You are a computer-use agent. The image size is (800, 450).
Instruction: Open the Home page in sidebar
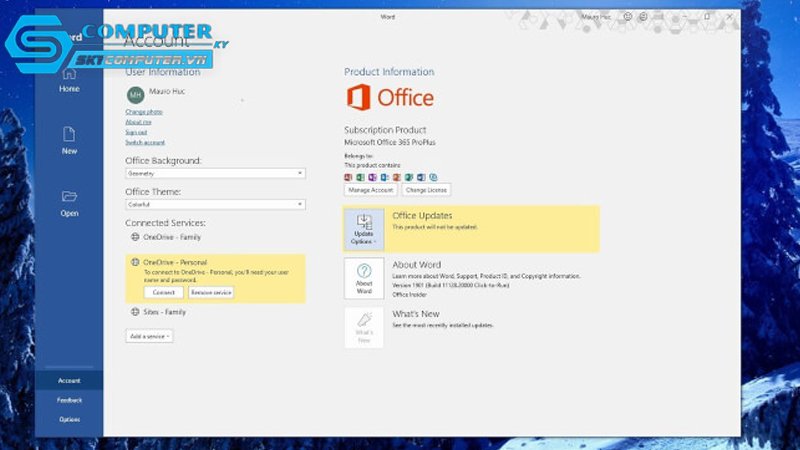(69, 81)
